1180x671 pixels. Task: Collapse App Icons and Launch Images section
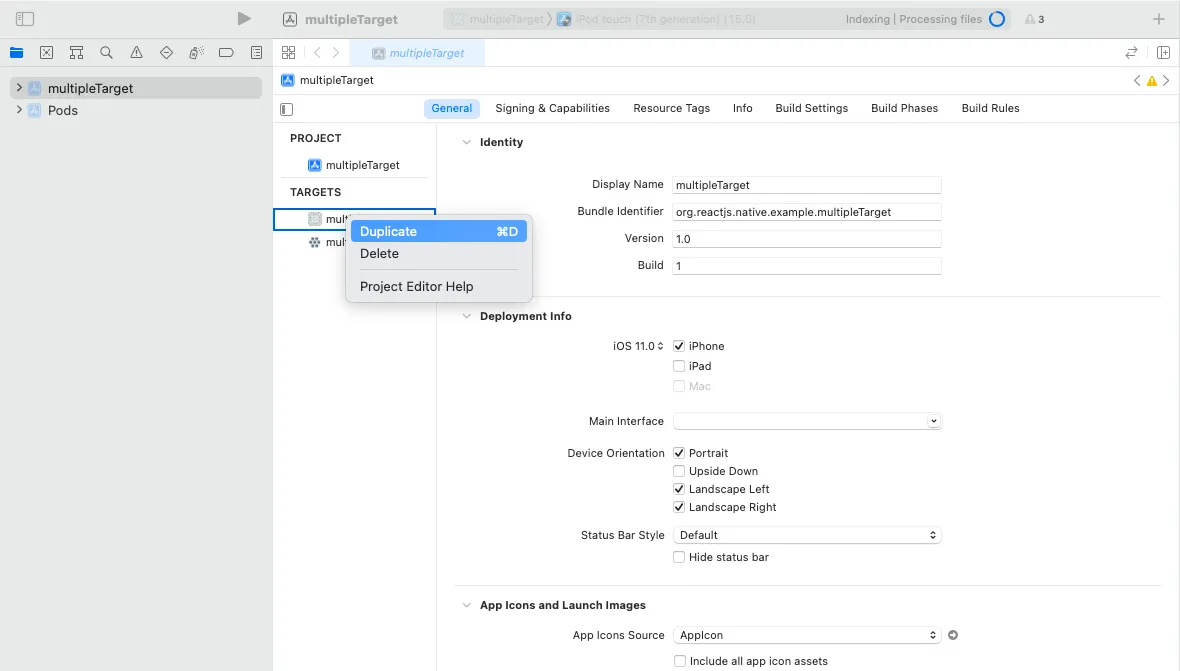pyautogui.click(x=467, y=605)
